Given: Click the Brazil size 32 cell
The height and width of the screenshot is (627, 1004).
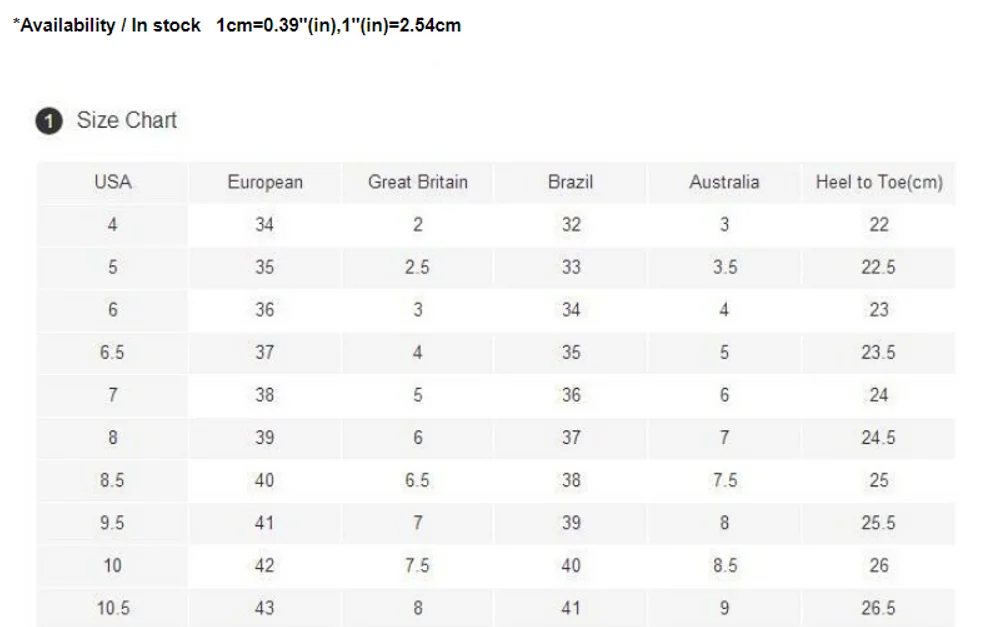Looking at the screenshot, I should [571, 225].
